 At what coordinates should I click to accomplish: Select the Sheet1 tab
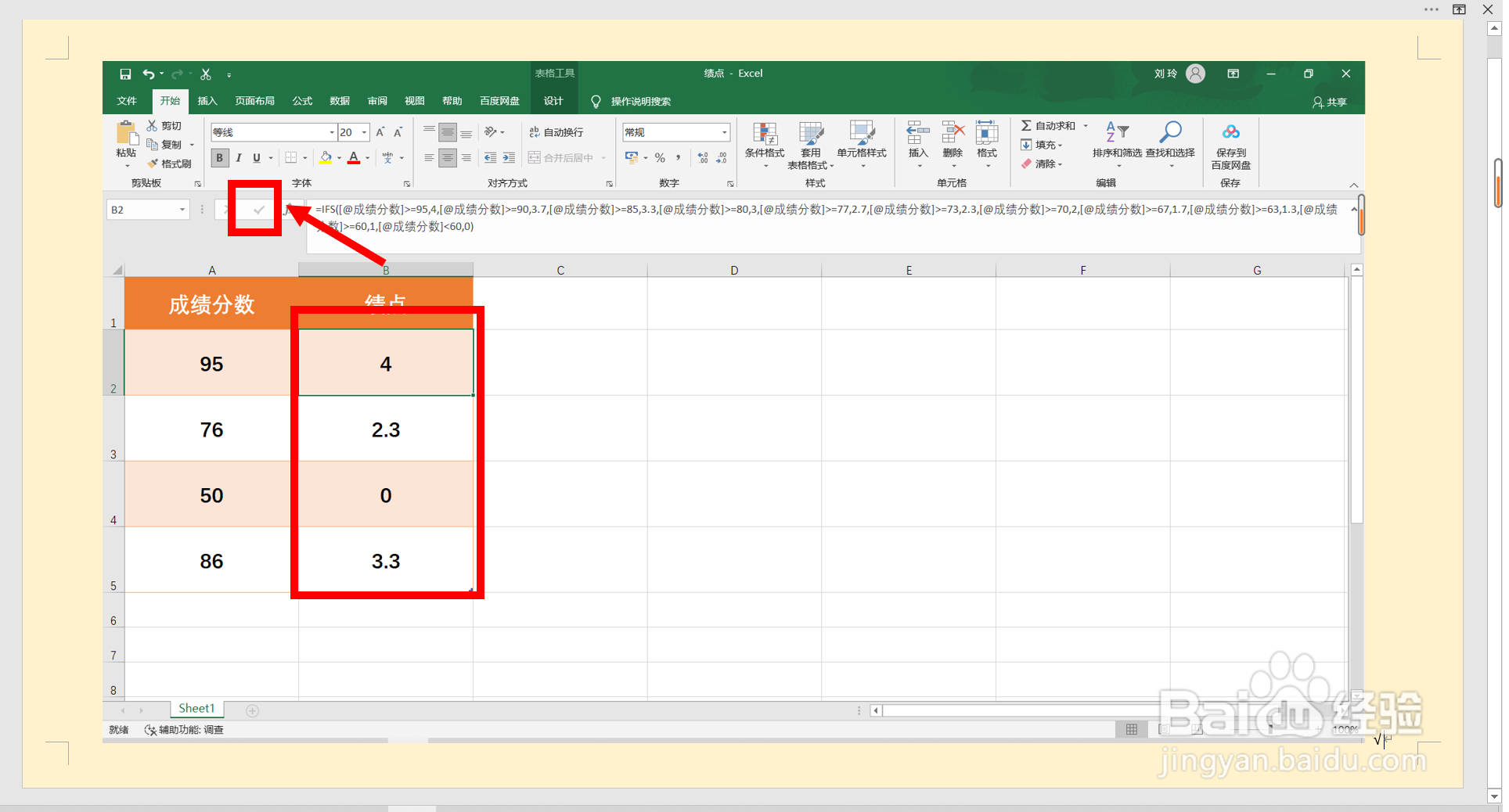[x=196, y=708]
